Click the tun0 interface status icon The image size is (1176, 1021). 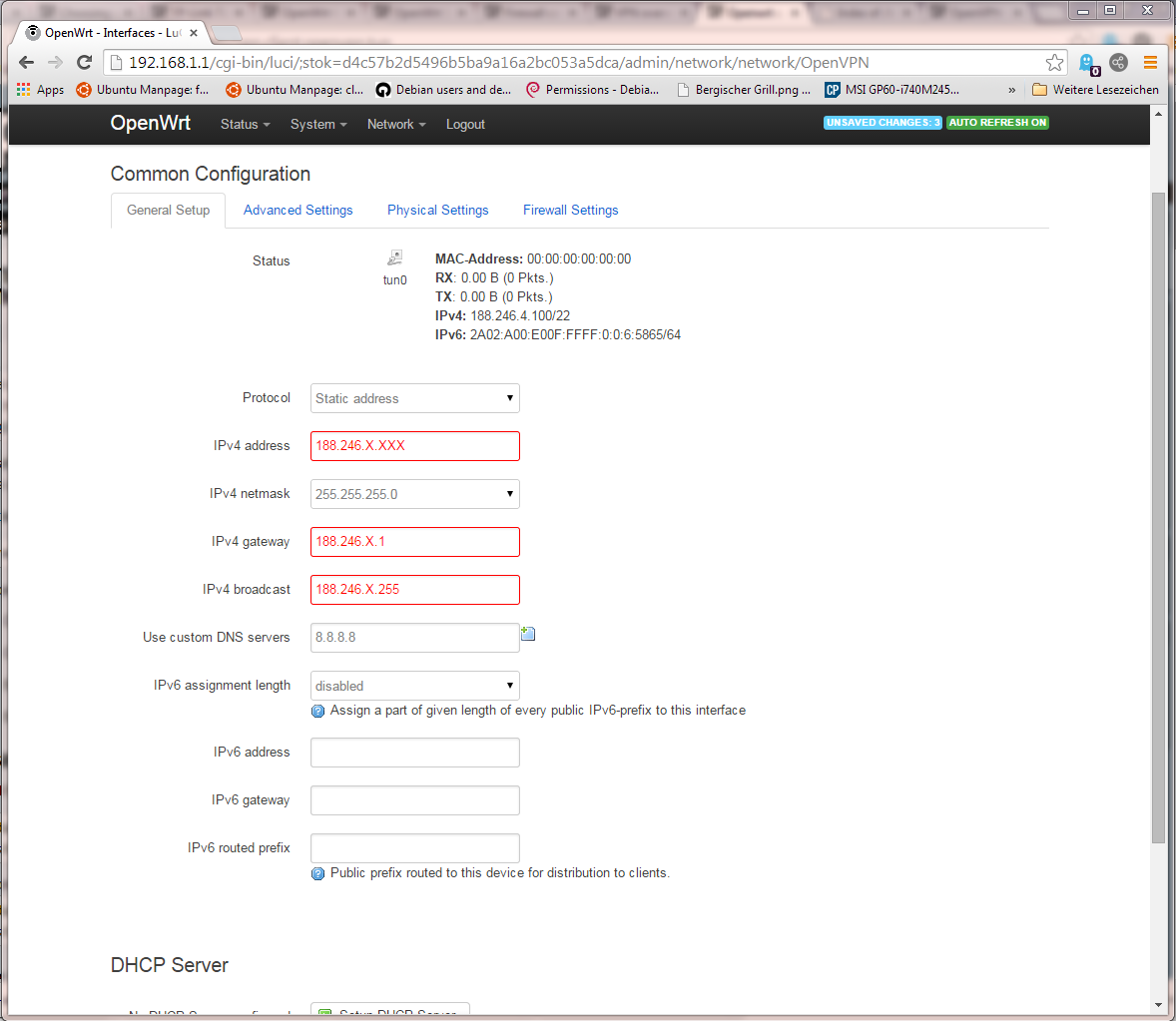(x=395, y=257)
